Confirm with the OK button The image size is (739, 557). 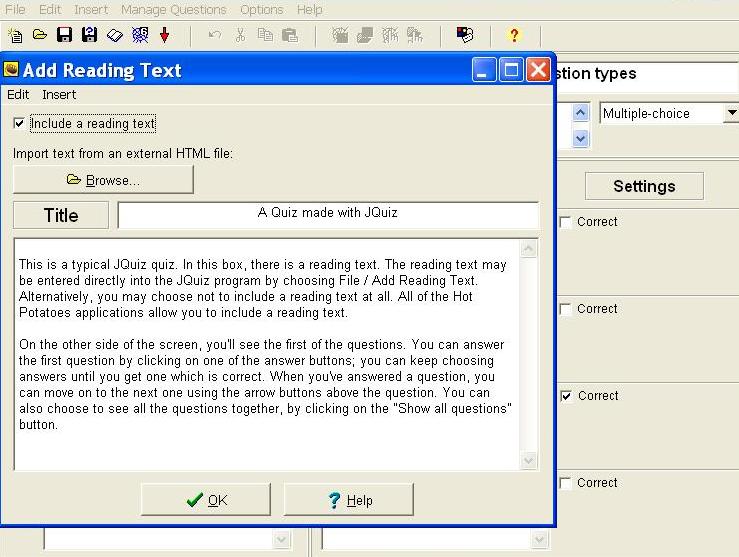click(x=206, y=500)
